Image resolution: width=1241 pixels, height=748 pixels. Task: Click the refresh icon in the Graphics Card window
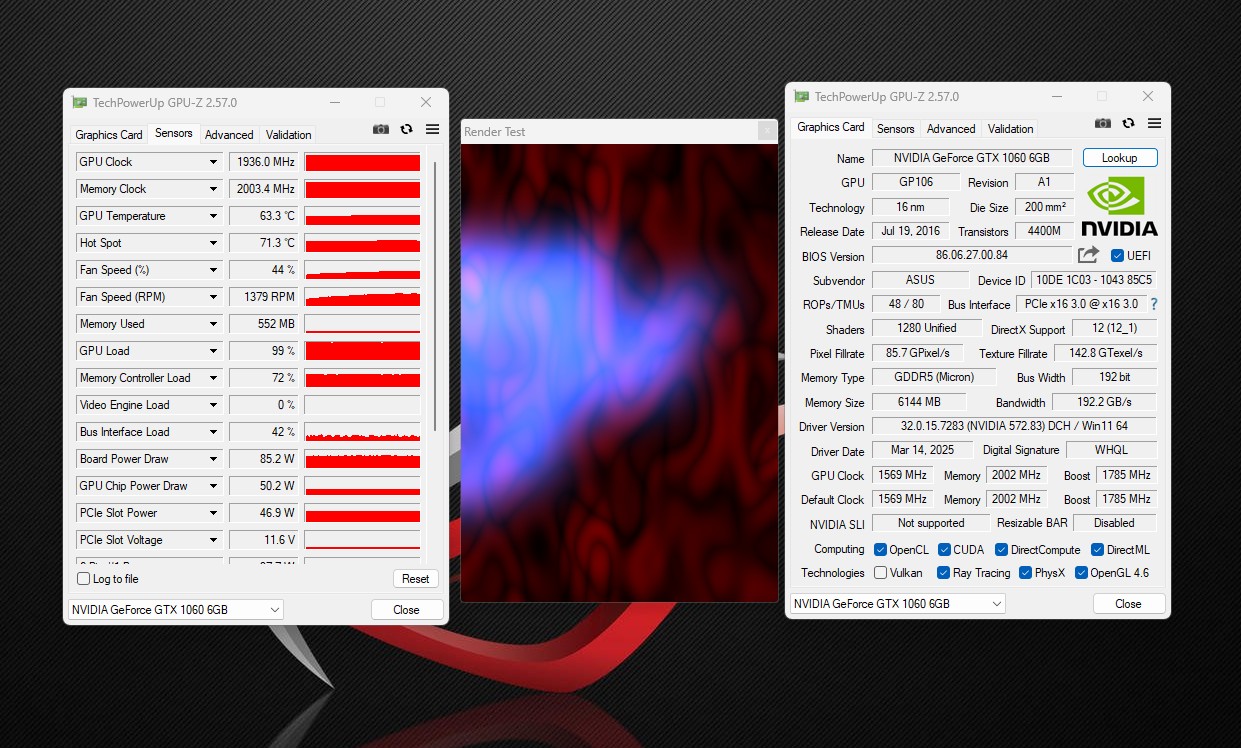pos(1129,123)
